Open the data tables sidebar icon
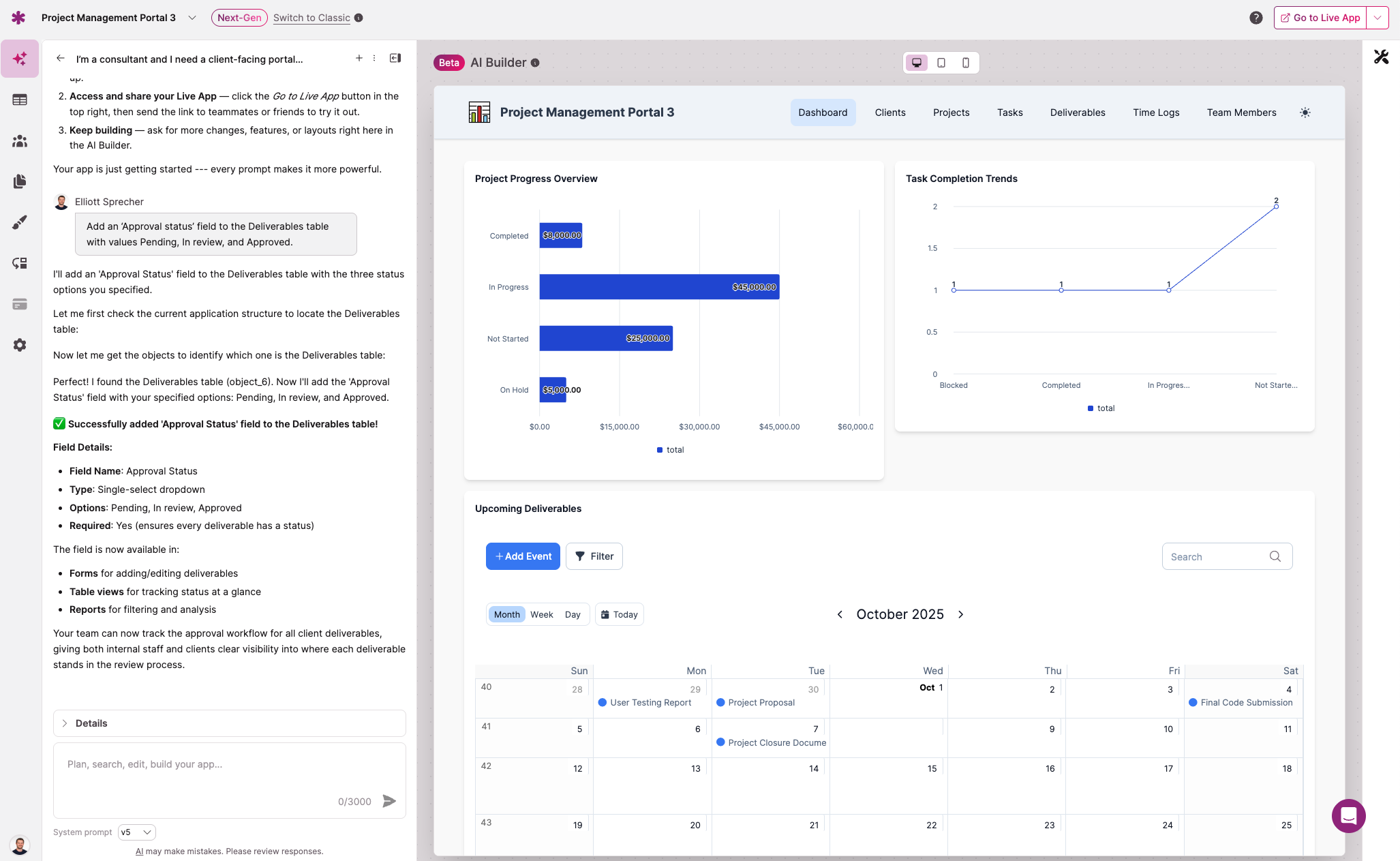This screenshot has width=1400, height=861. [20, 100]
